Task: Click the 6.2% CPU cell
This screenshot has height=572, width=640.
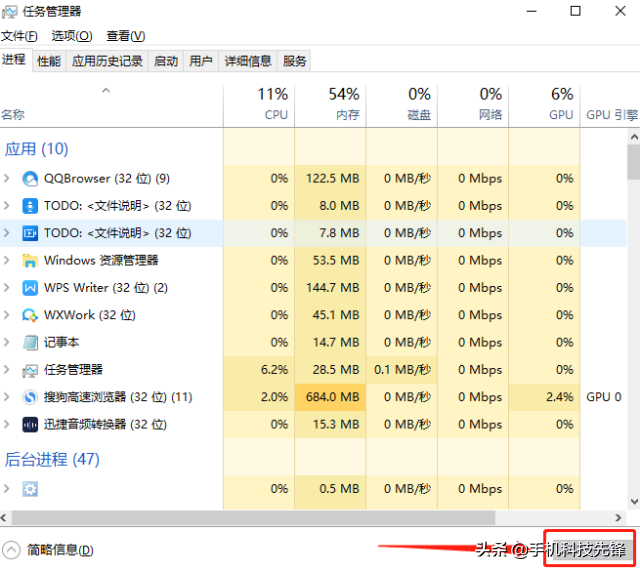Action: tap(259, 370)
